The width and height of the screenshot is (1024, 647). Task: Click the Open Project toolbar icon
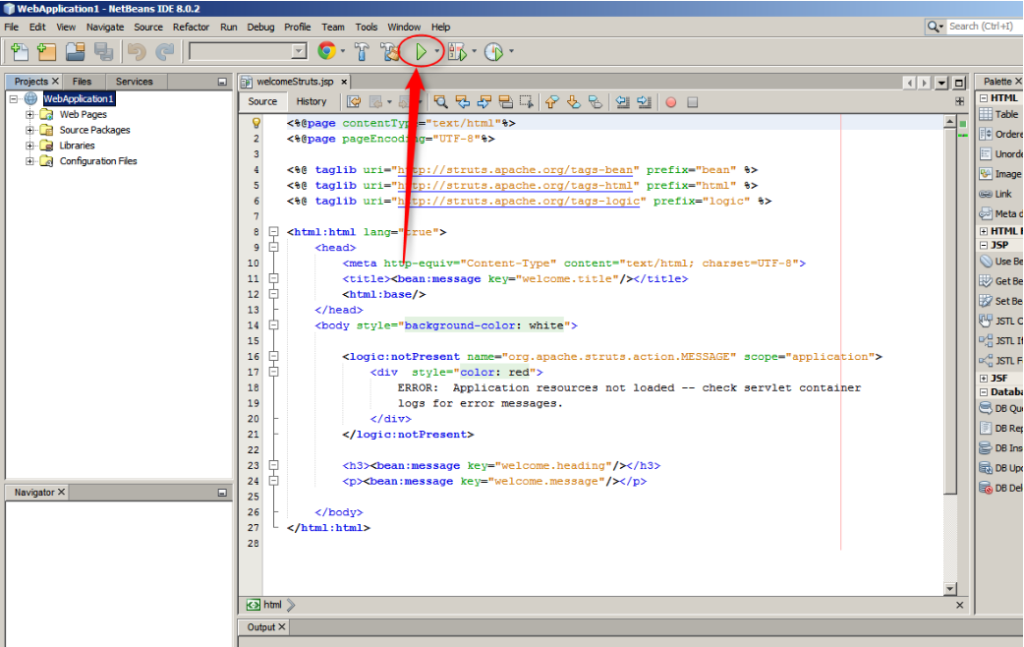tap(75, 51)
